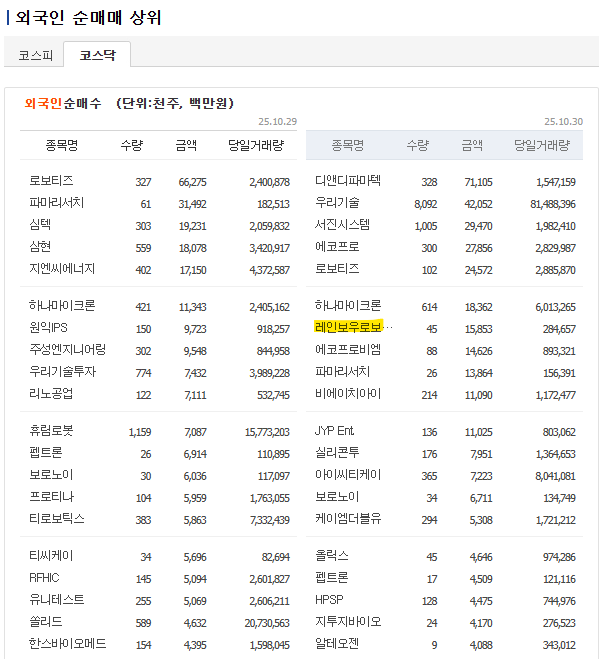Open JYP Ent. stock link
This screenshot has height=659, width=600.
[334, 430]
